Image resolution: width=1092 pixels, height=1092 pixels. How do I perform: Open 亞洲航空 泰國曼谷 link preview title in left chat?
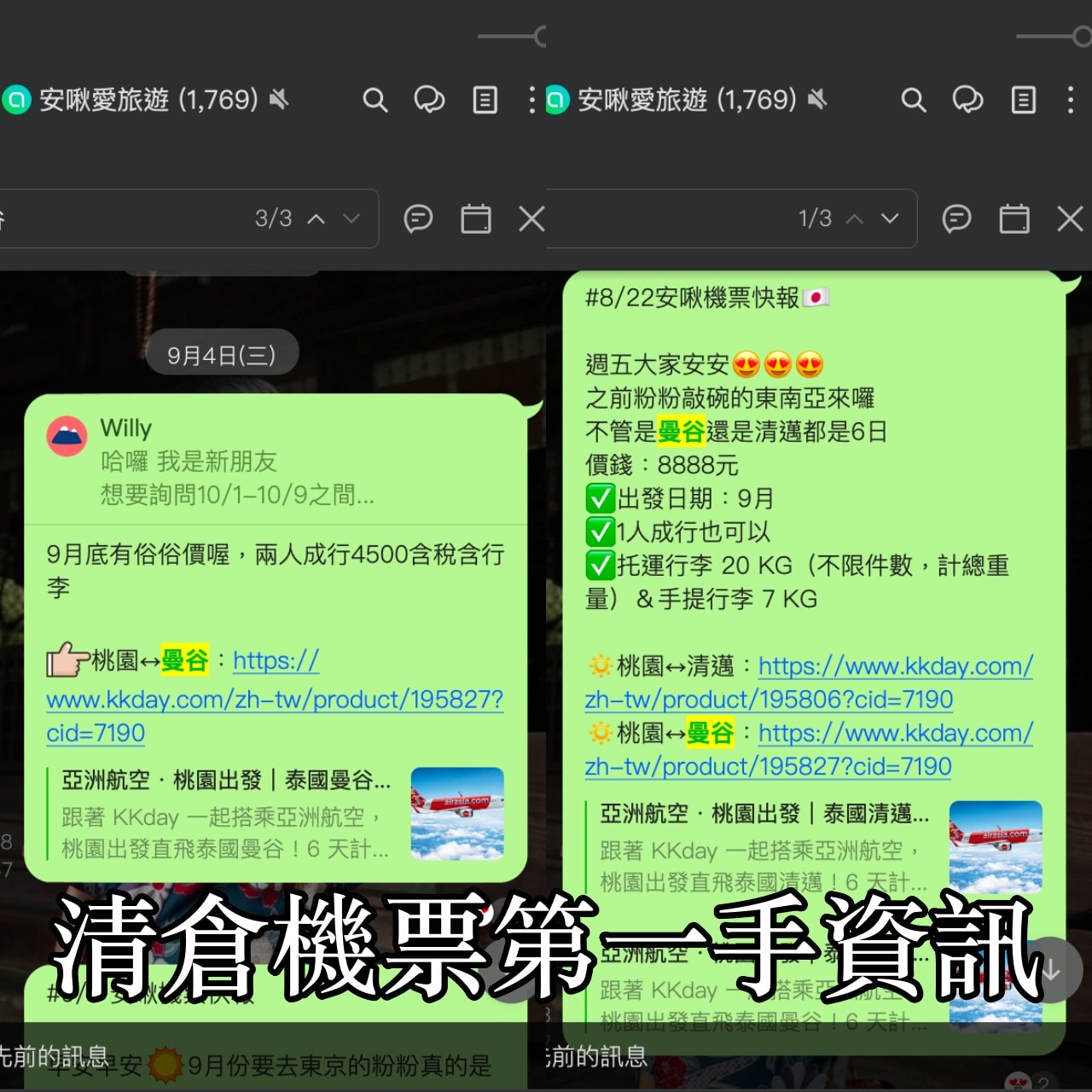coord(226,780)
